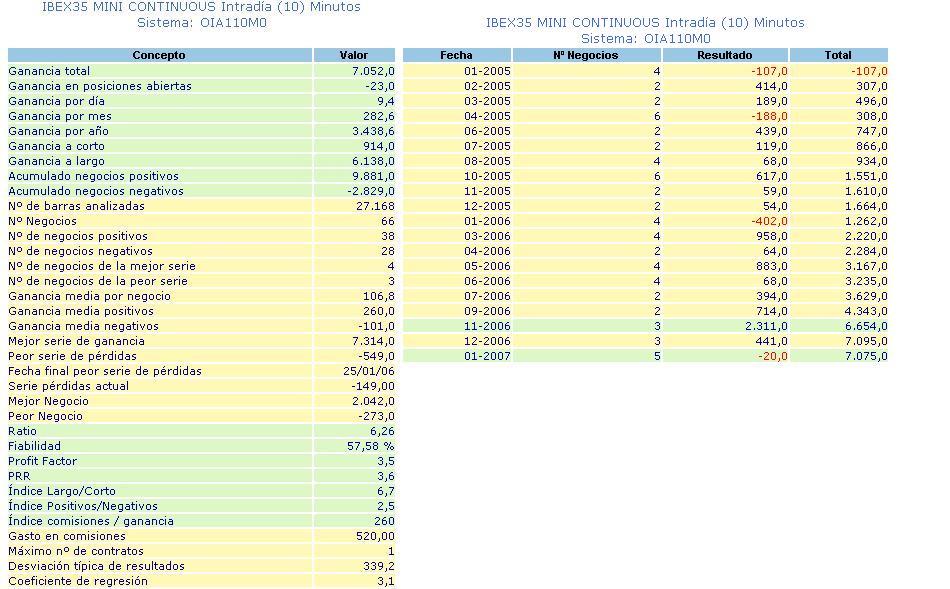Select the value 7.052,0 for Ganancia total
This screenshot has width=950, height=589.
(373, 71)
